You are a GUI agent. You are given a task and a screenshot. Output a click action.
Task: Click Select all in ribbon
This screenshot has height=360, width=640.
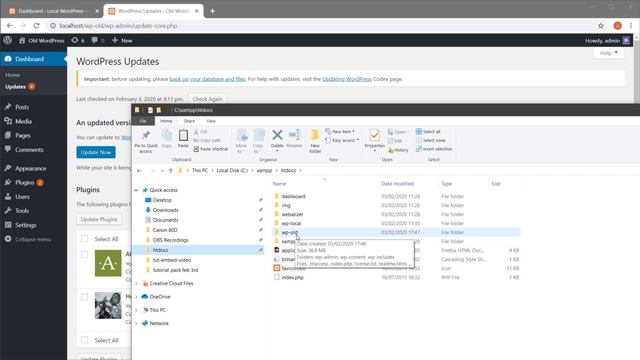[428, 131]
